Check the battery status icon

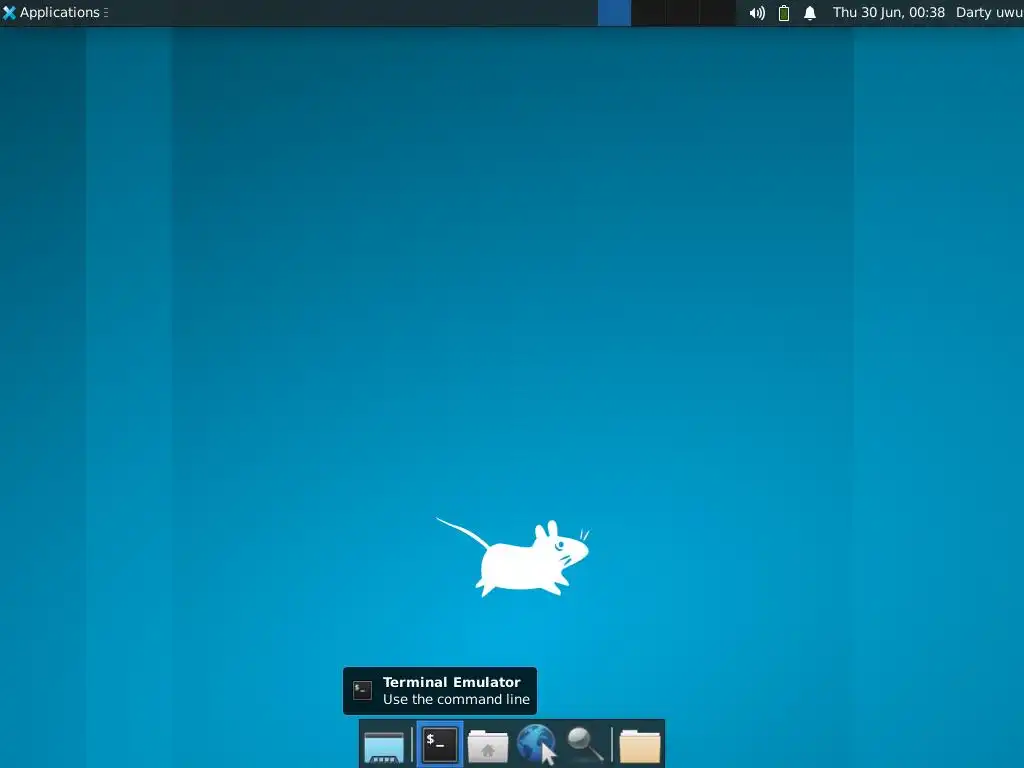click(x=784, y=13)
